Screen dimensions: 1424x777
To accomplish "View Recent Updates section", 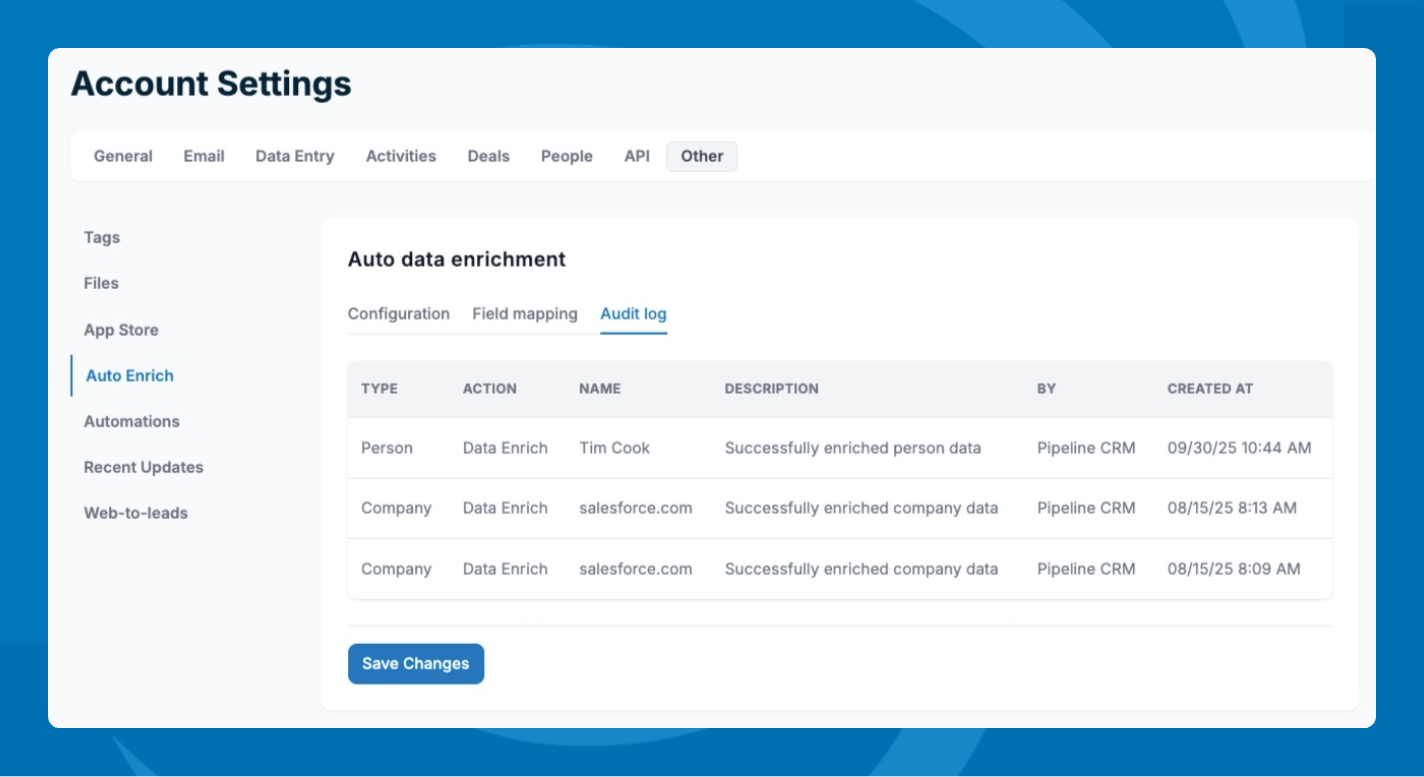I will point(143,468).
